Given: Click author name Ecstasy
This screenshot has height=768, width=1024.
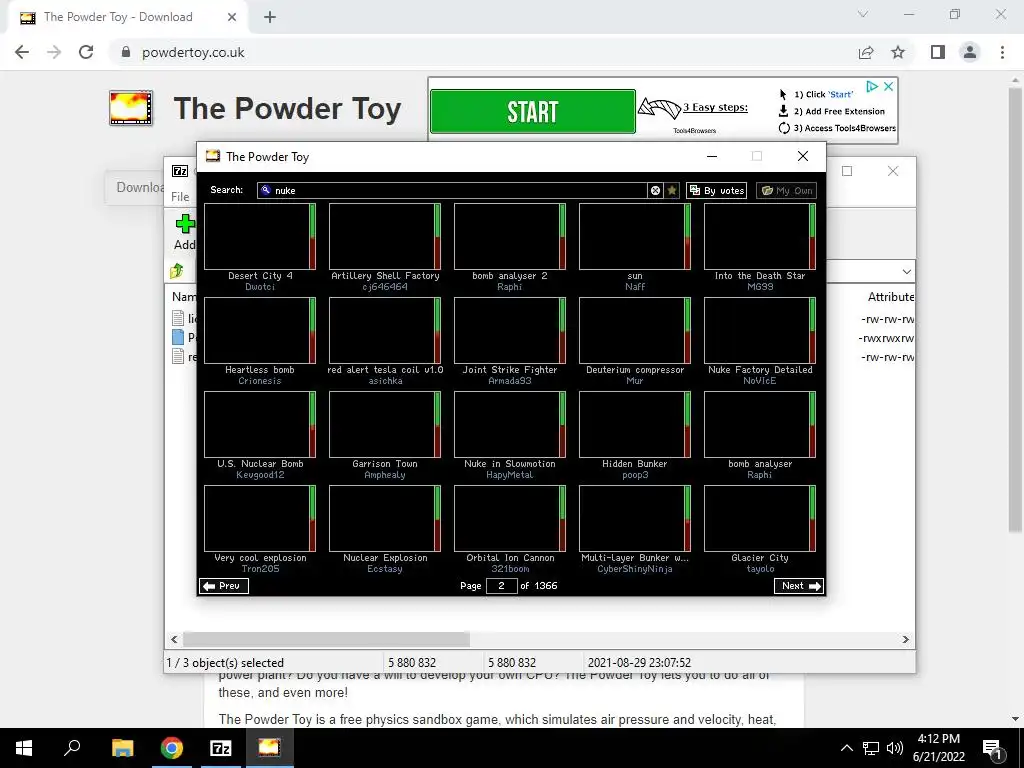Looking at the screenshot, I should click(385, 569).
